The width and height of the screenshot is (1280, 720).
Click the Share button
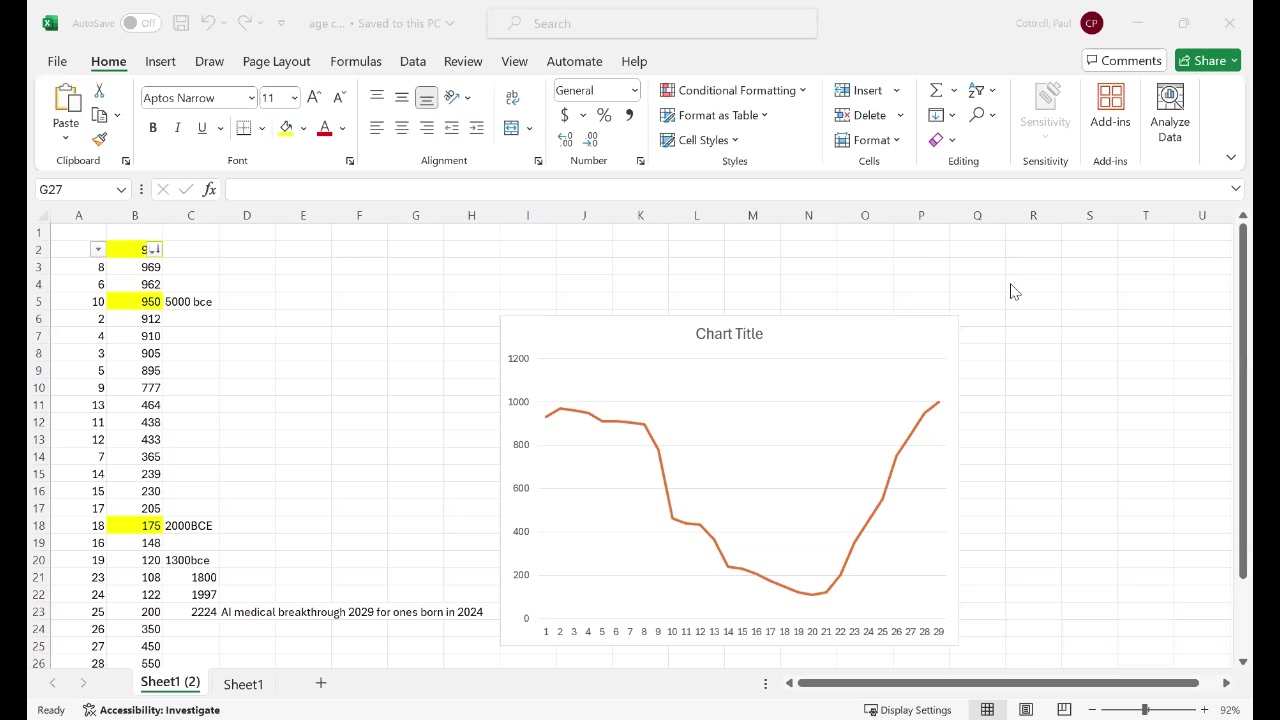[1207, 61]
